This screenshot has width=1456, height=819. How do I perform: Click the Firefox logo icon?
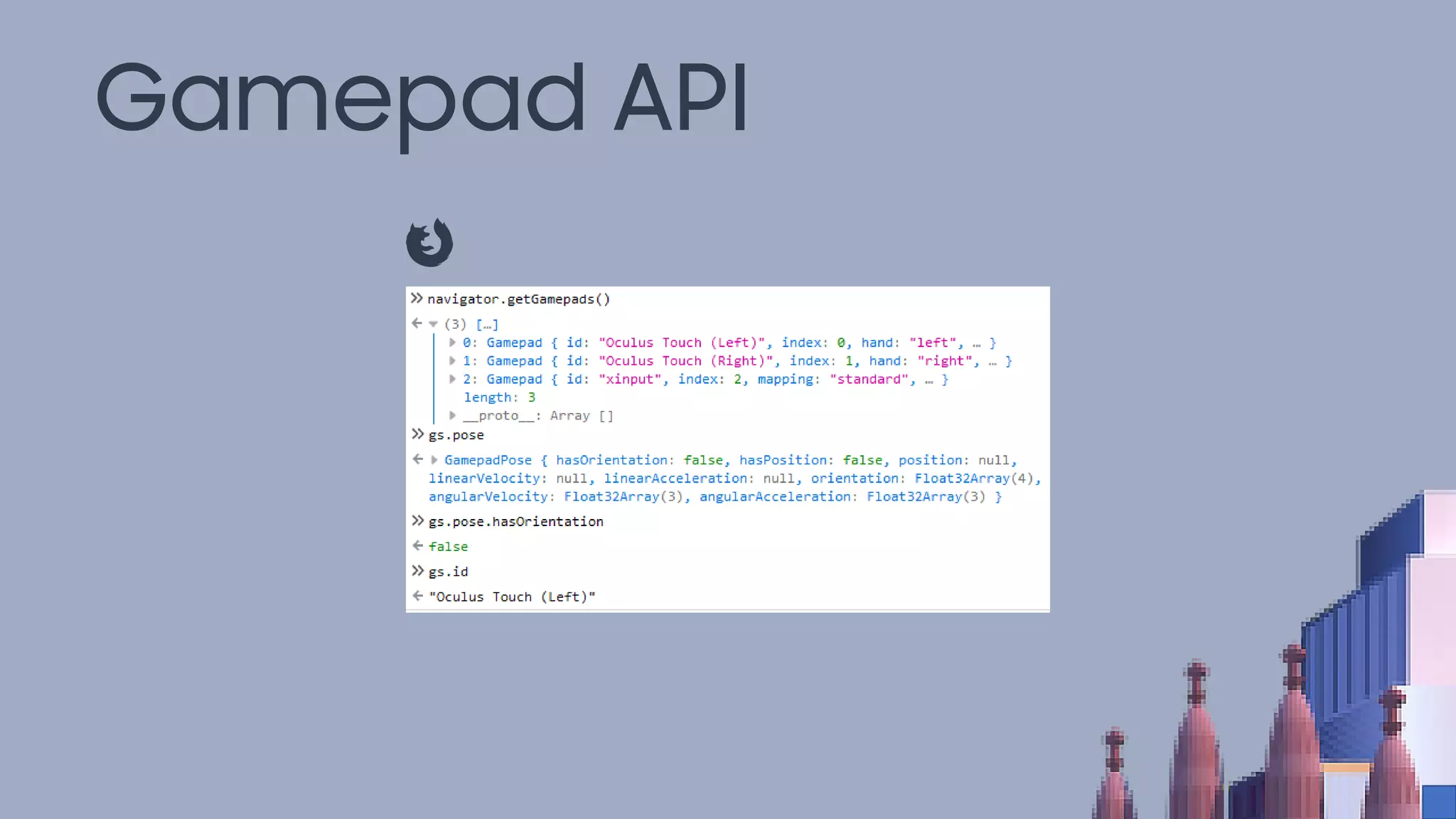click(x=429, y=242)
